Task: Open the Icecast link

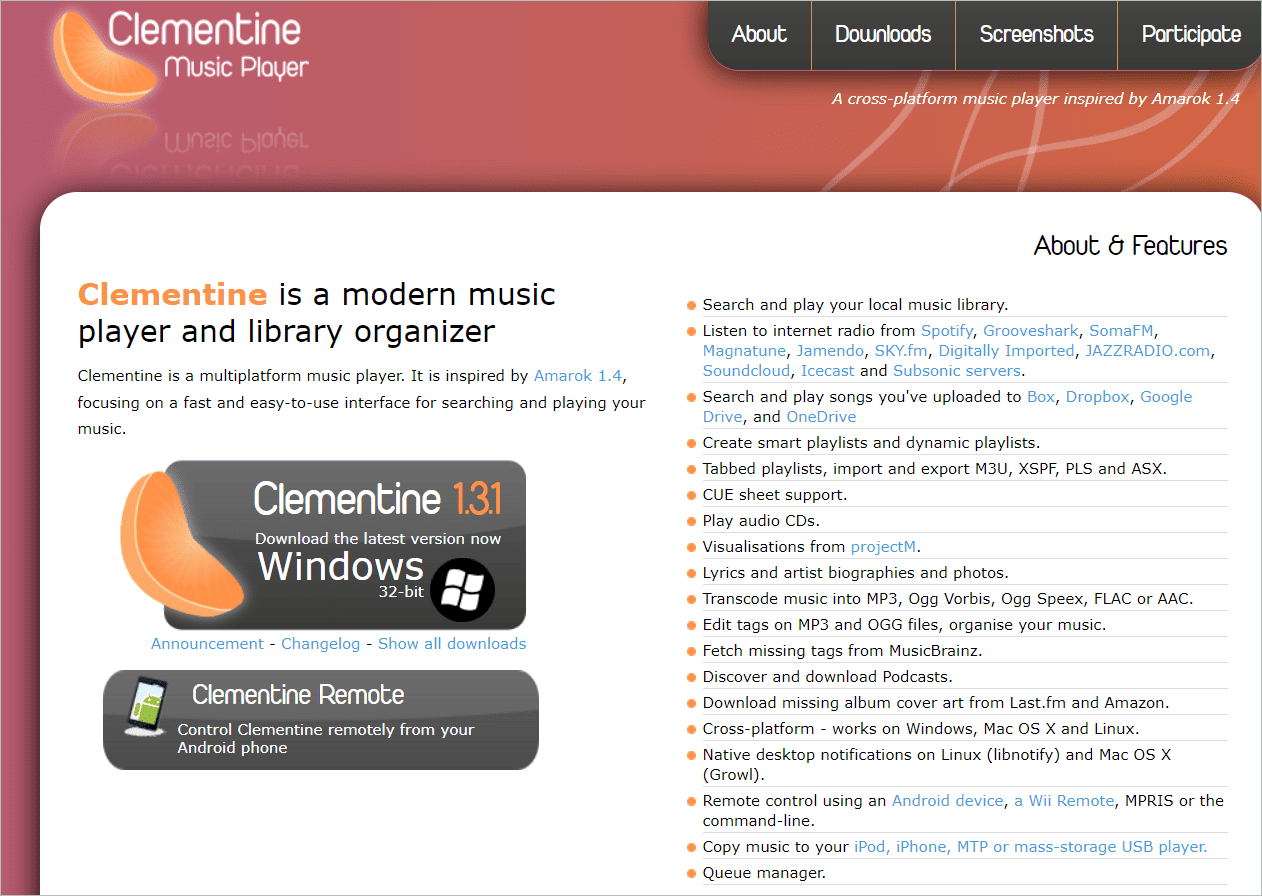Action: pyautogui.click(x=828, y=371)
